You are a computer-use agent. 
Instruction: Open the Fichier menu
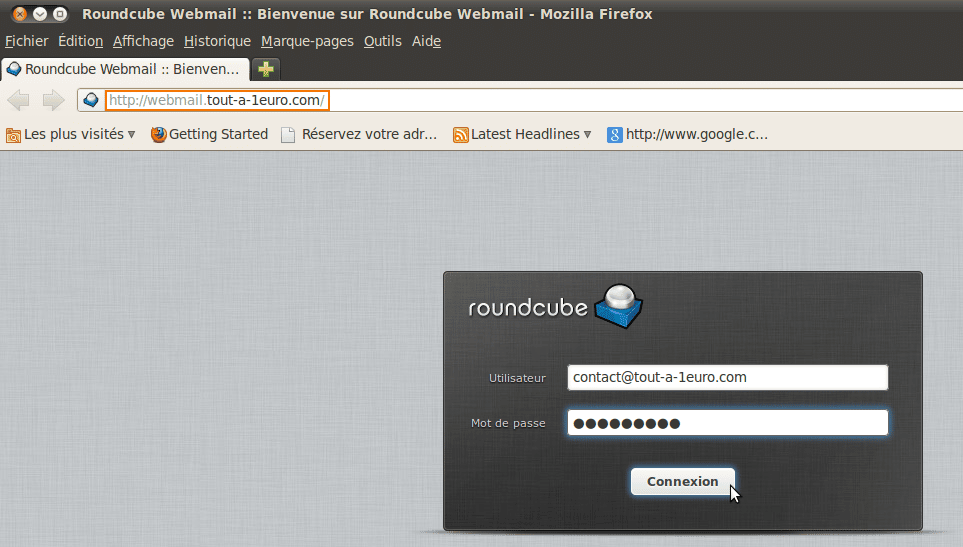(x=26, y=41)
